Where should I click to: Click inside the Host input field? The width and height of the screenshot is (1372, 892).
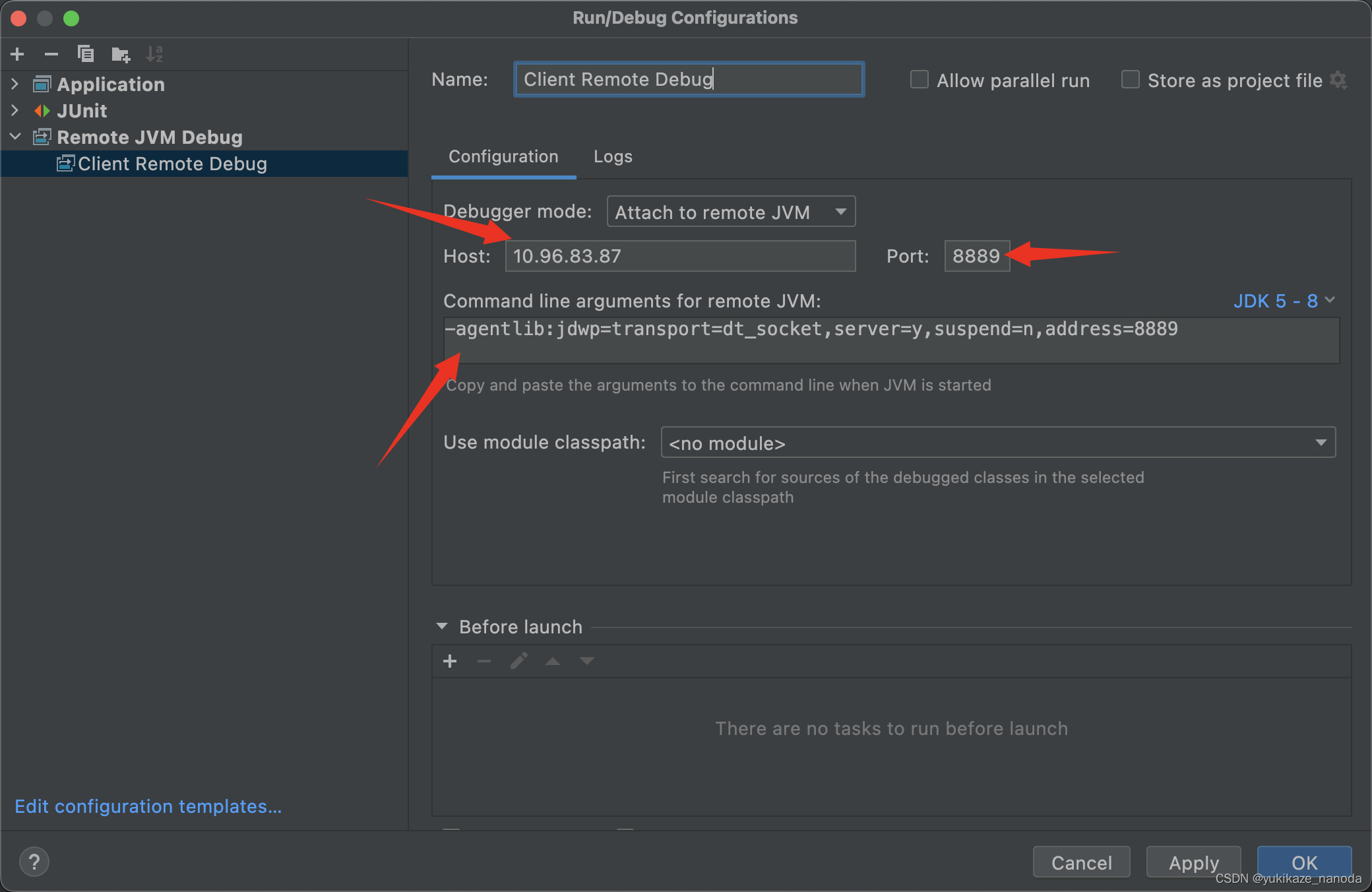coord(679,256)
